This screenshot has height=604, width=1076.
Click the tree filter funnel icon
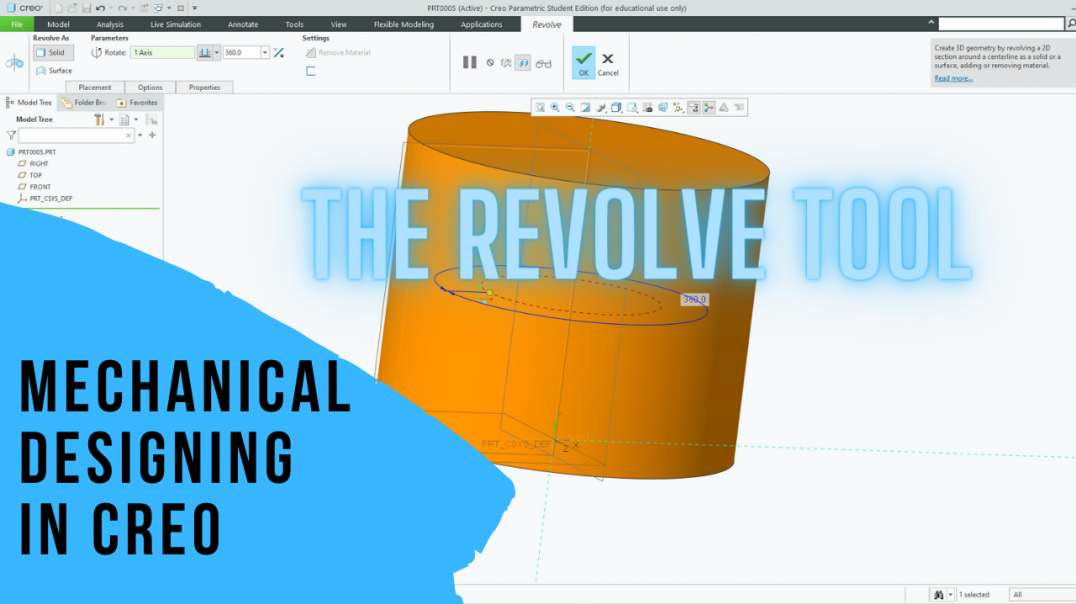[x=11, y=135]
